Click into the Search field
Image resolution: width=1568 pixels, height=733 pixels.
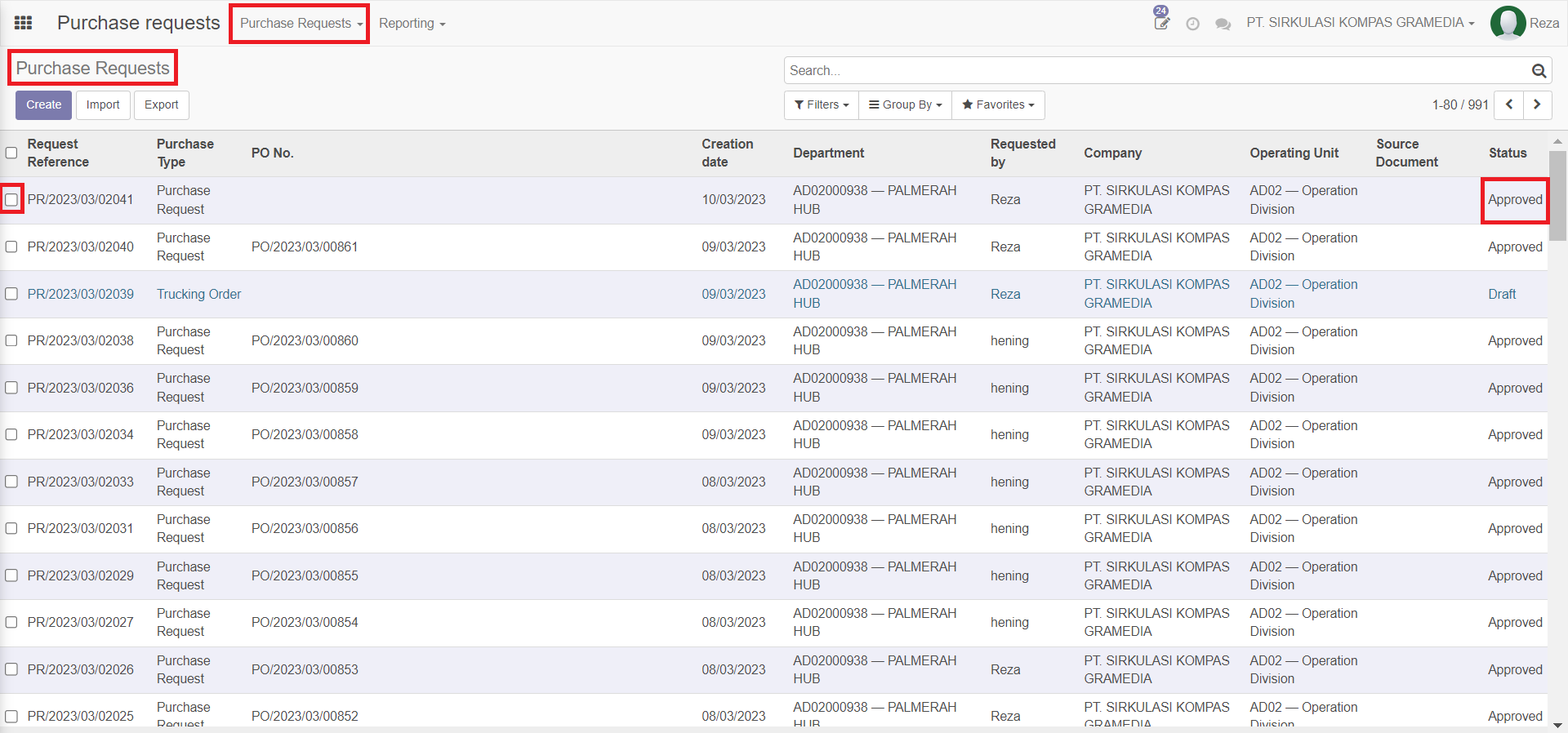coord(1156,71)
